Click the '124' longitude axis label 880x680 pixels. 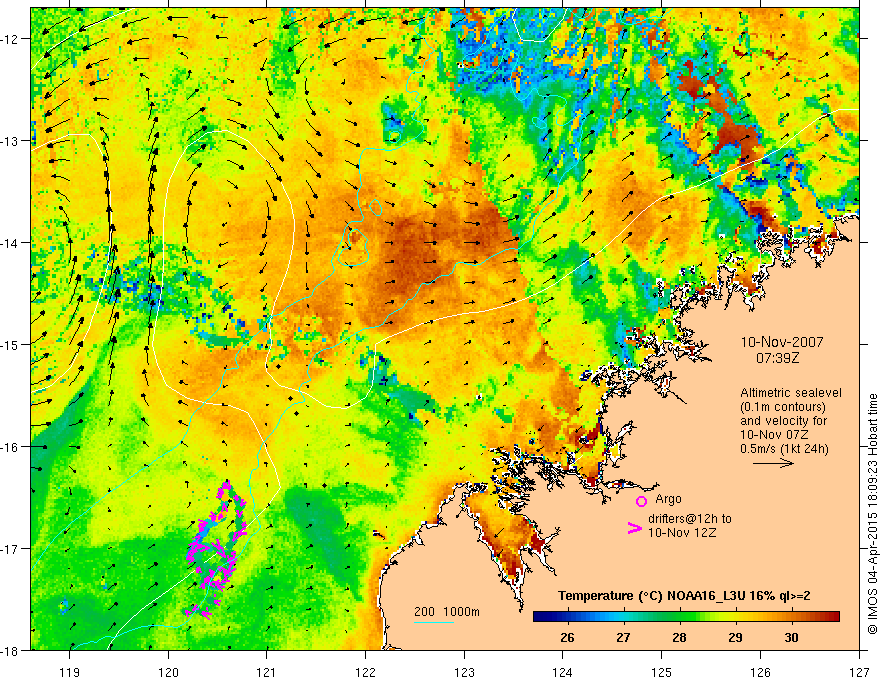(563, 672)
